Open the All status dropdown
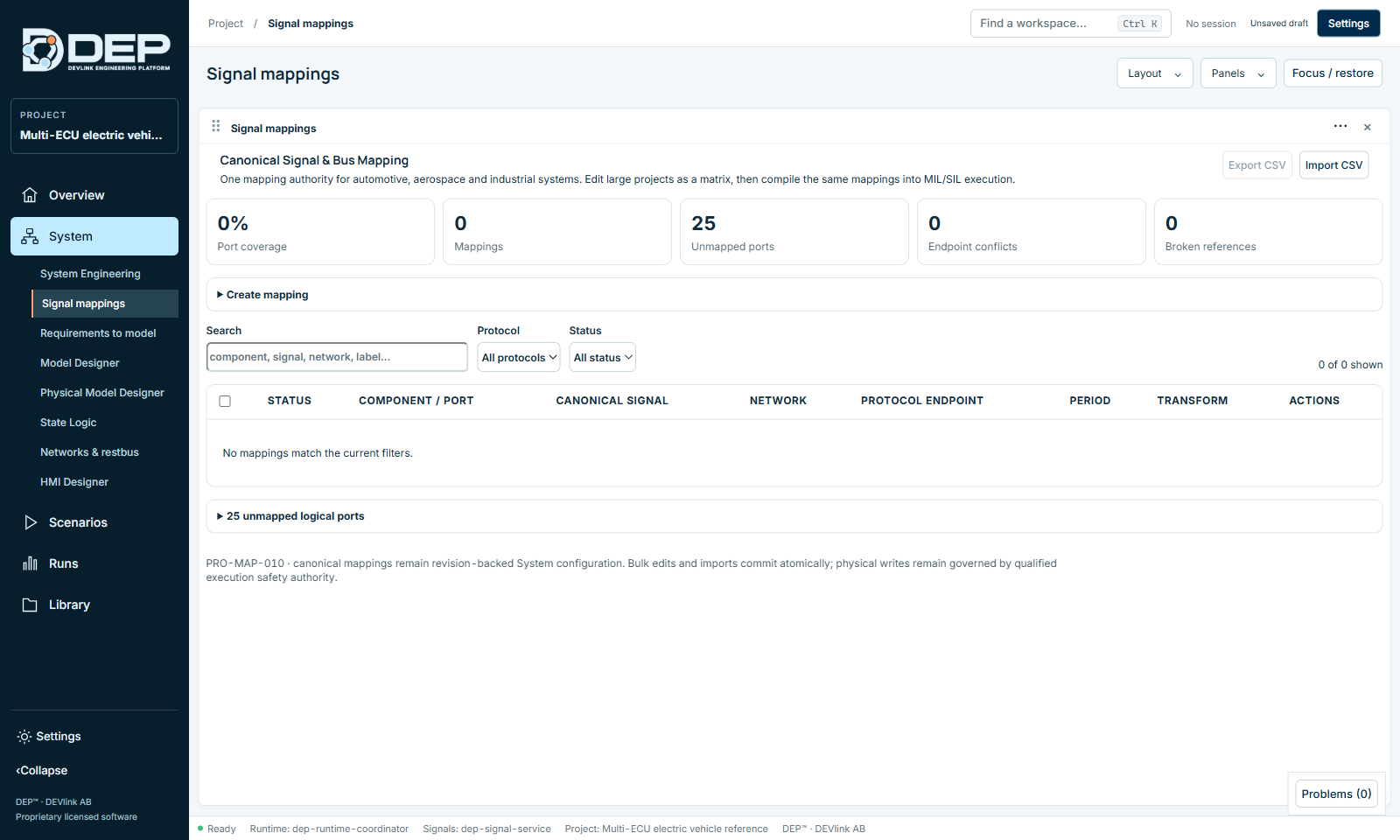Viewport: 1400px width, 840px height. coord(603,357)
